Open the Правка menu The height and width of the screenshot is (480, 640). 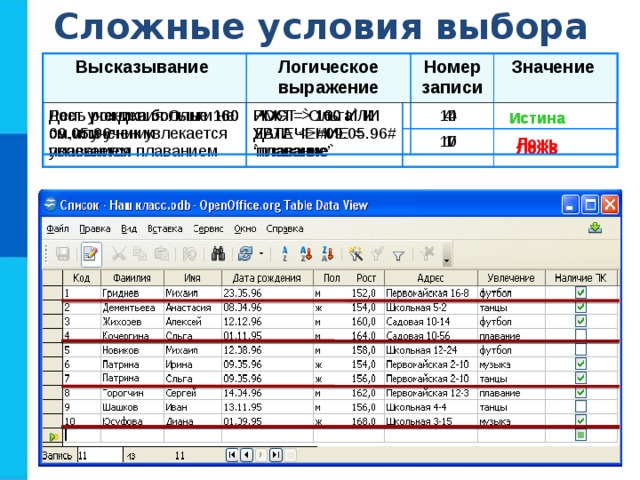pyautogui.click(x=95, y=229)
